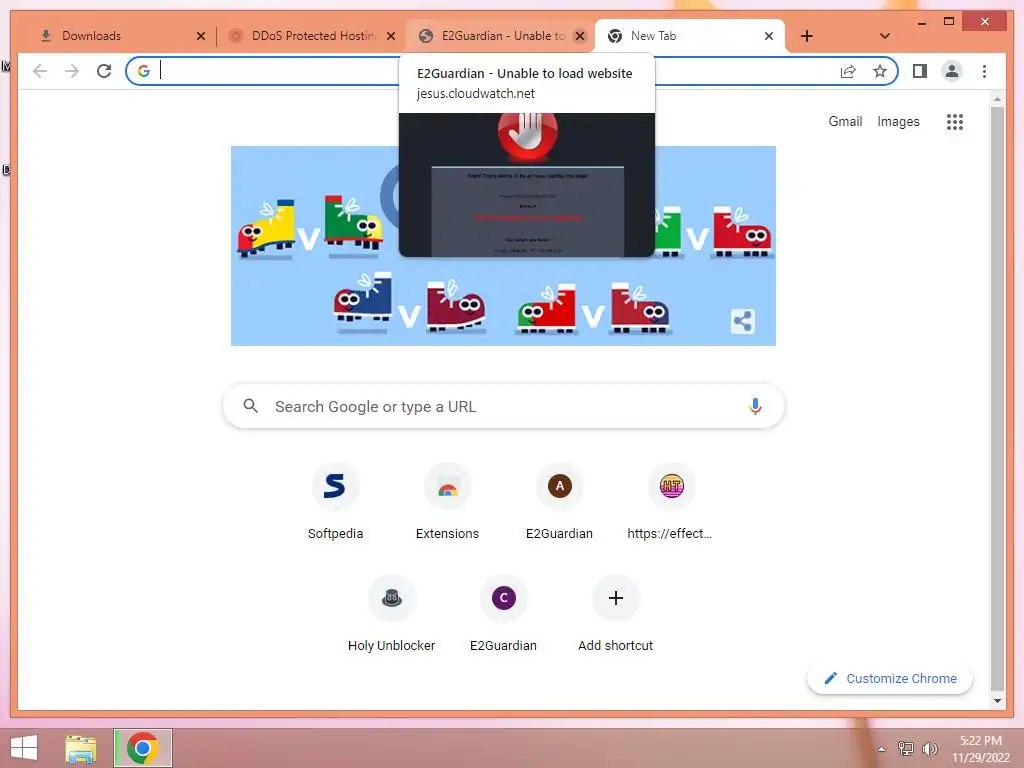Open the https://effect... shortcut
The height and width of the screenshot is (768, 1024).
[x=671, y=502]
